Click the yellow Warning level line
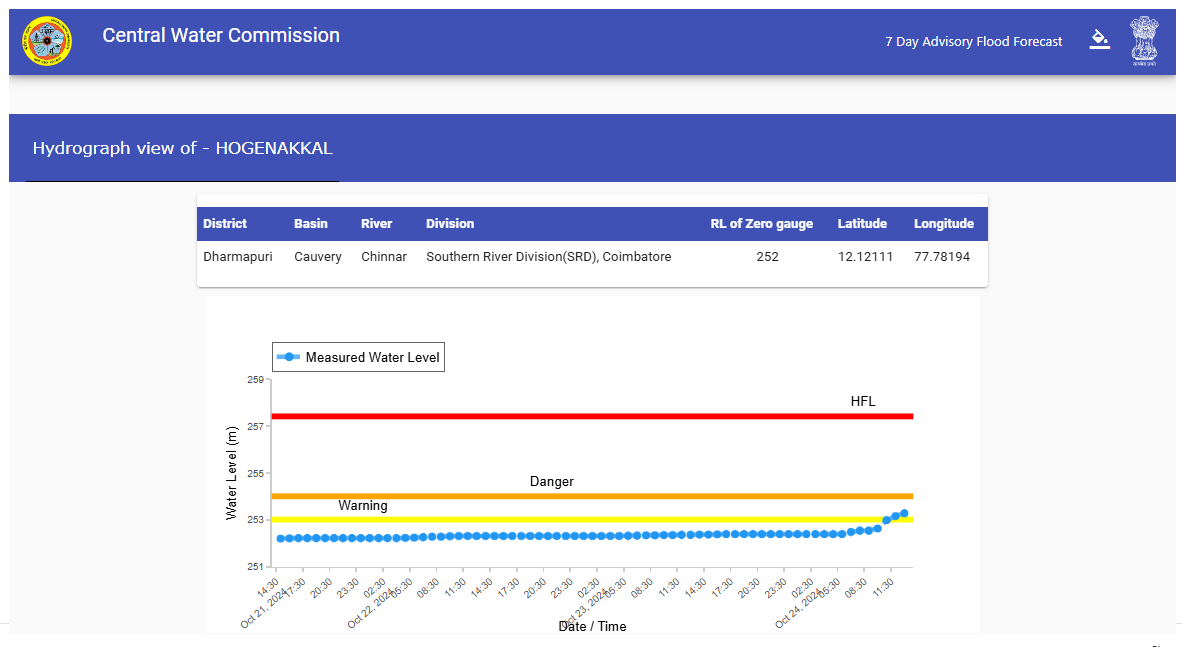 click(x=592, y=520)
